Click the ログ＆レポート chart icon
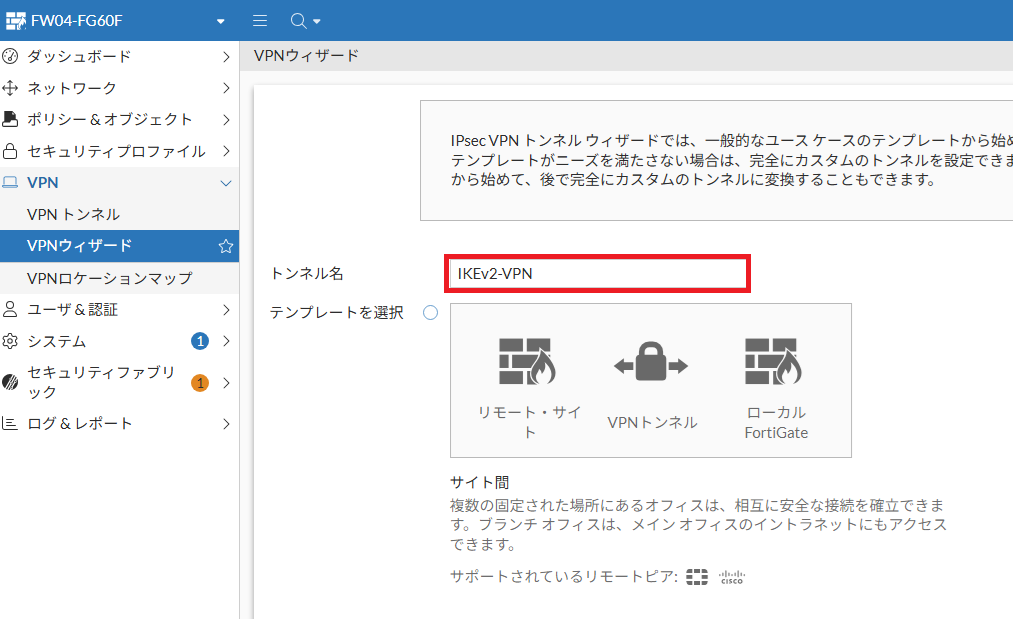The image size is (1013, 619). pos(10,424)
